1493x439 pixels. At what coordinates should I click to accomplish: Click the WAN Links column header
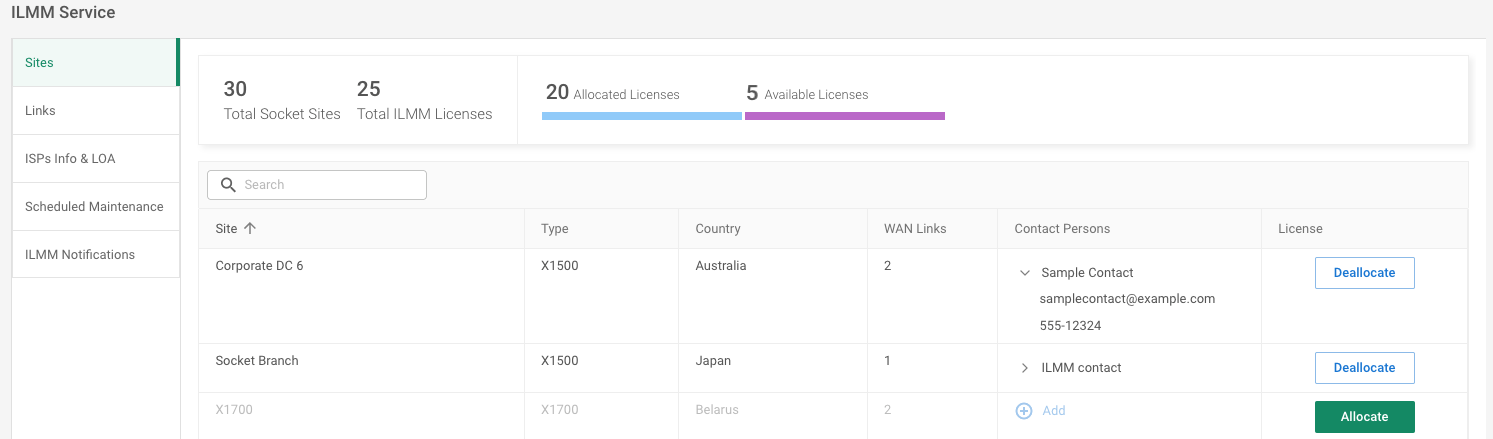(914, 229)
